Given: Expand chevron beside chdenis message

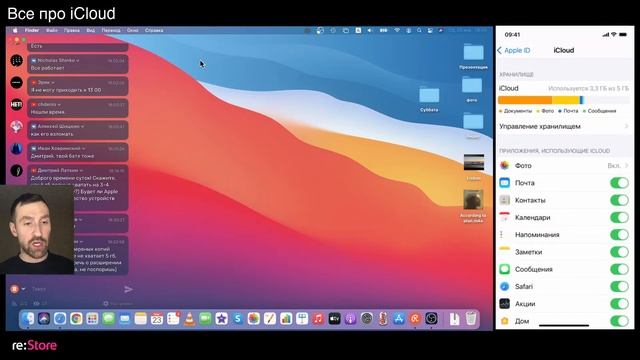Looking at the screenshot, I should click(x=59, y=104).
